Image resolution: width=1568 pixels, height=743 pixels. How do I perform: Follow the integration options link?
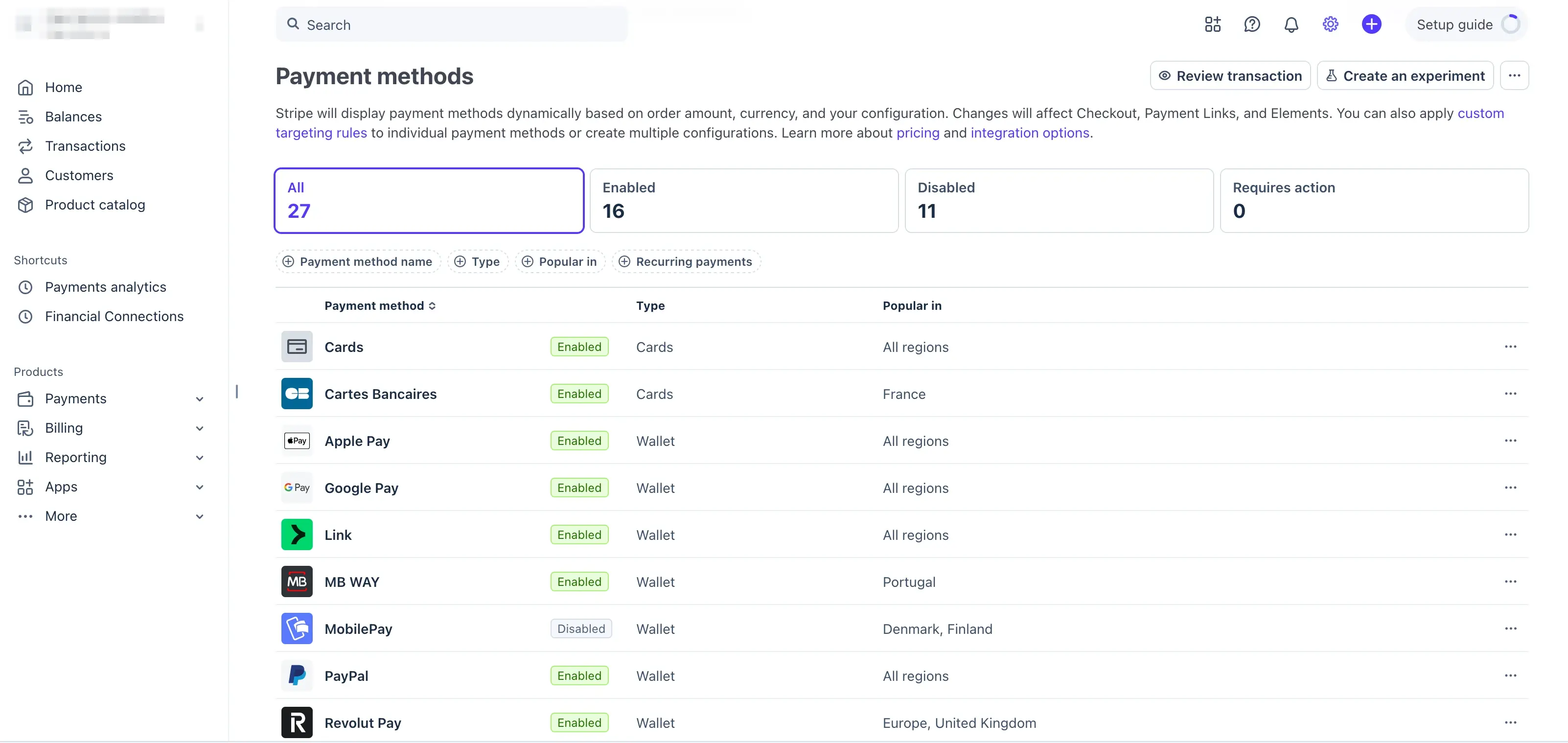point(1029,133)
